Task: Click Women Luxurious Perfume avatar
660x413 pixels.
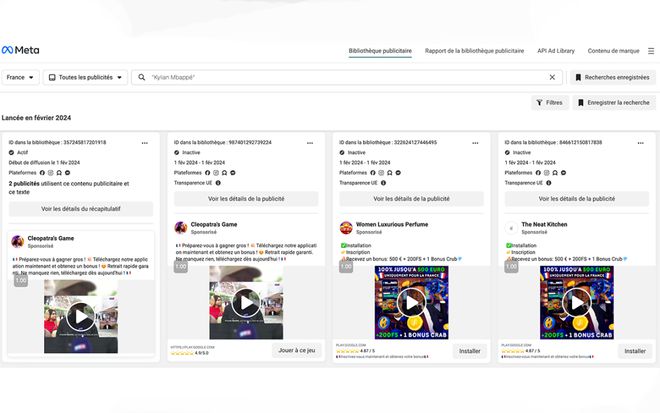Action: click(346, 228)
